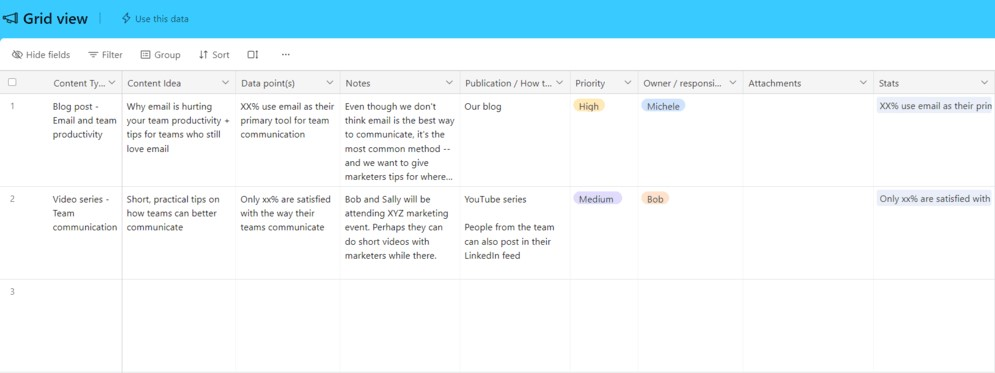Open the Content Idea column dropdown arrow
This screenshot has height=373, width=995.
[225, 83]
